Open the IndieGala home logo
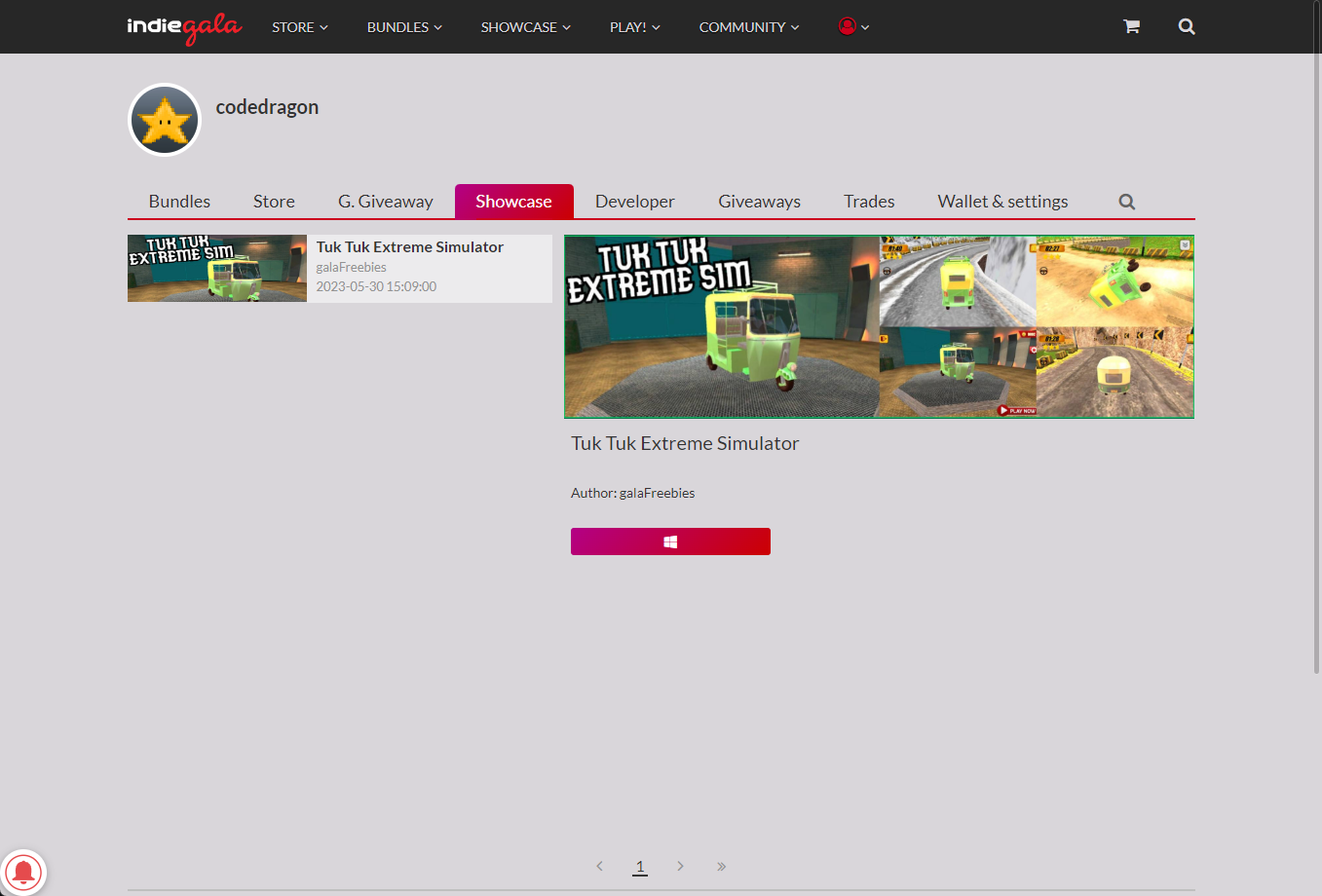The height and width of the screenshot is (896, 1322). point(184,27)
